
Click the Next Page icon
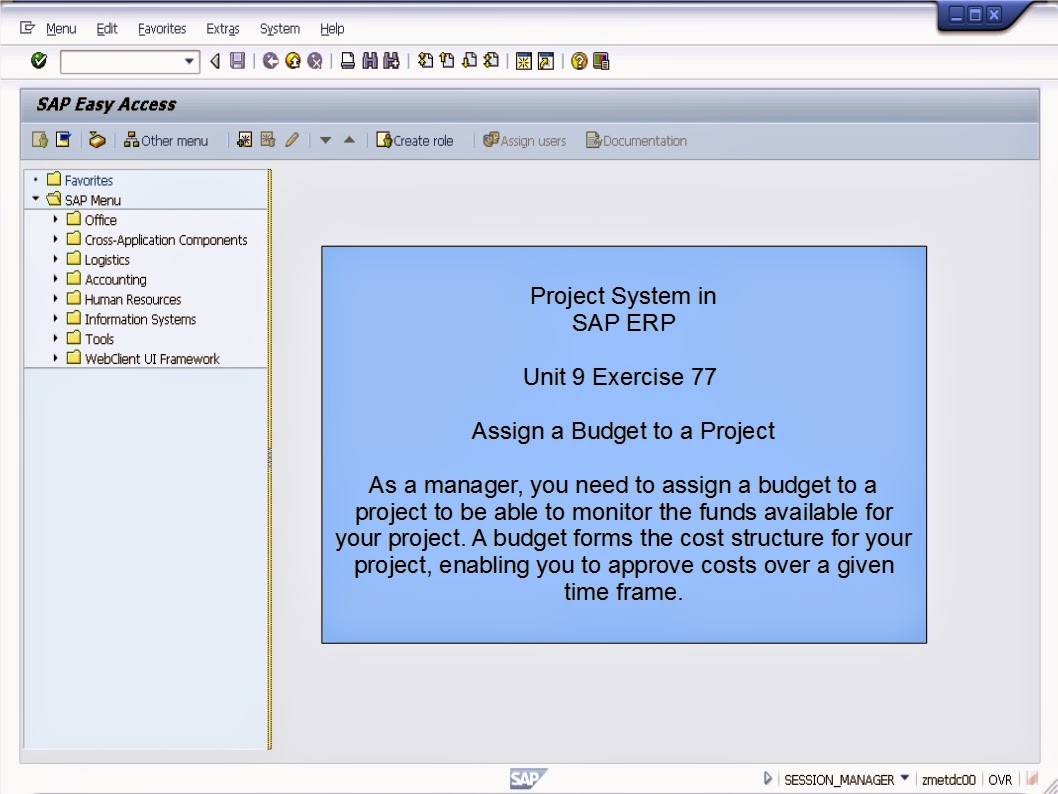pyautogui.click(x=470, y=61)
